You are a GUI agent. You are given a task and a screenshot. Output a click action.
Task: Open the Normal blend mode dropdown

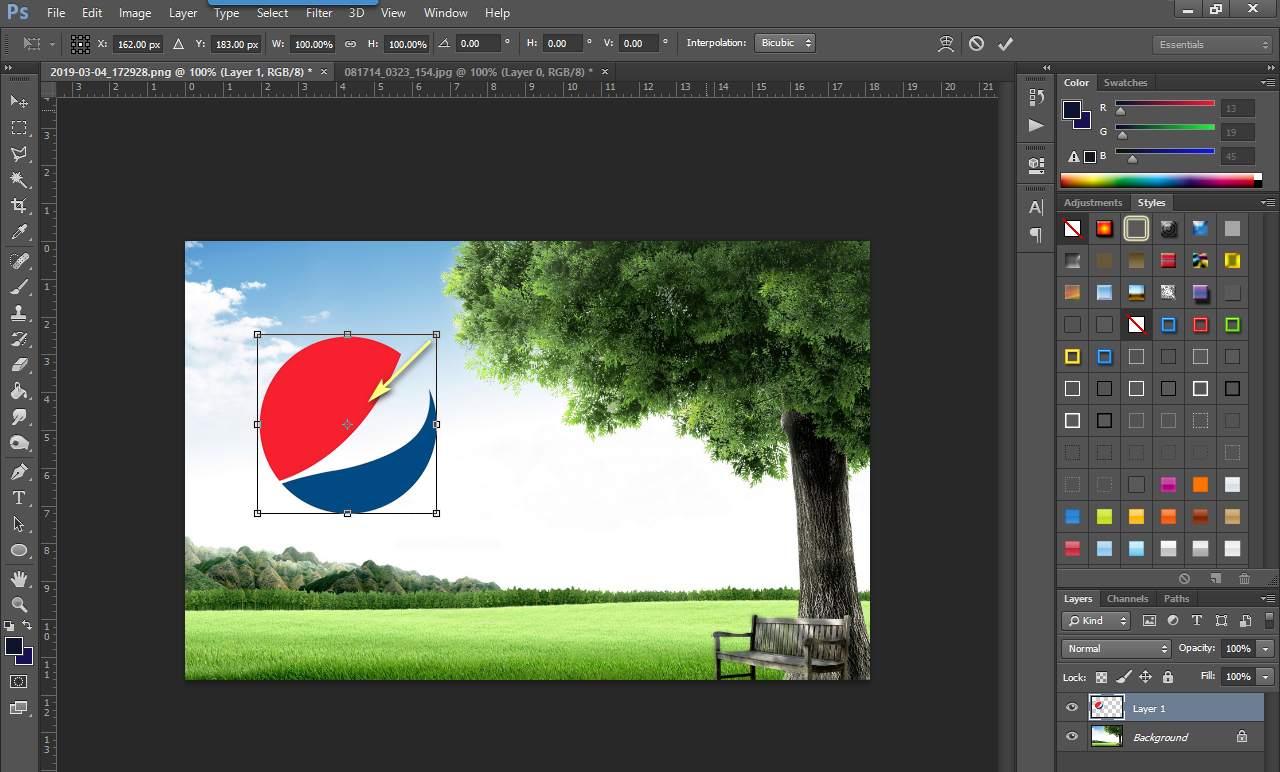pos(1115,649)
